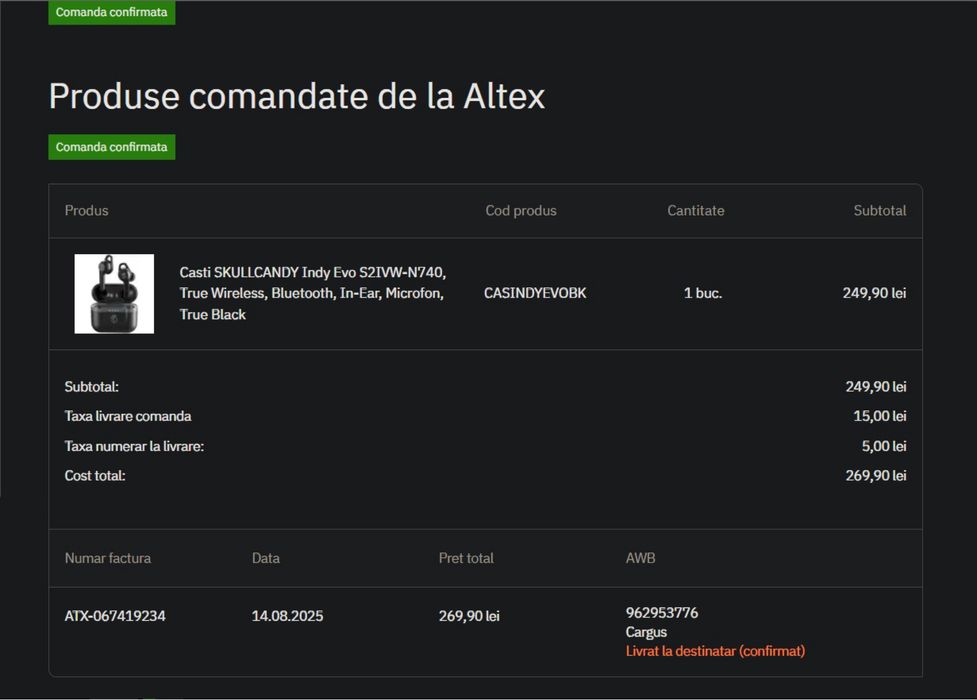Select the 'Comanda confirmata' badge under the heading
977x700 pixels.
coord(112,147)
